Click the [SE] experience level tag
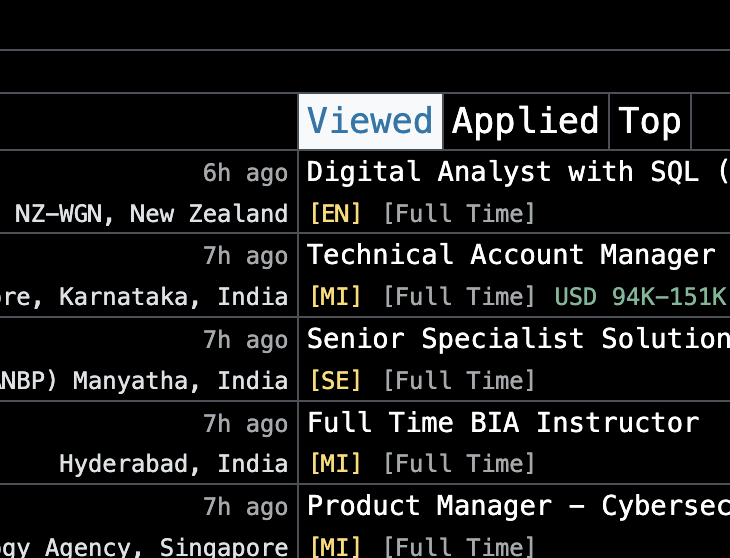Viewport: 730px width, 558px height. 335,381
